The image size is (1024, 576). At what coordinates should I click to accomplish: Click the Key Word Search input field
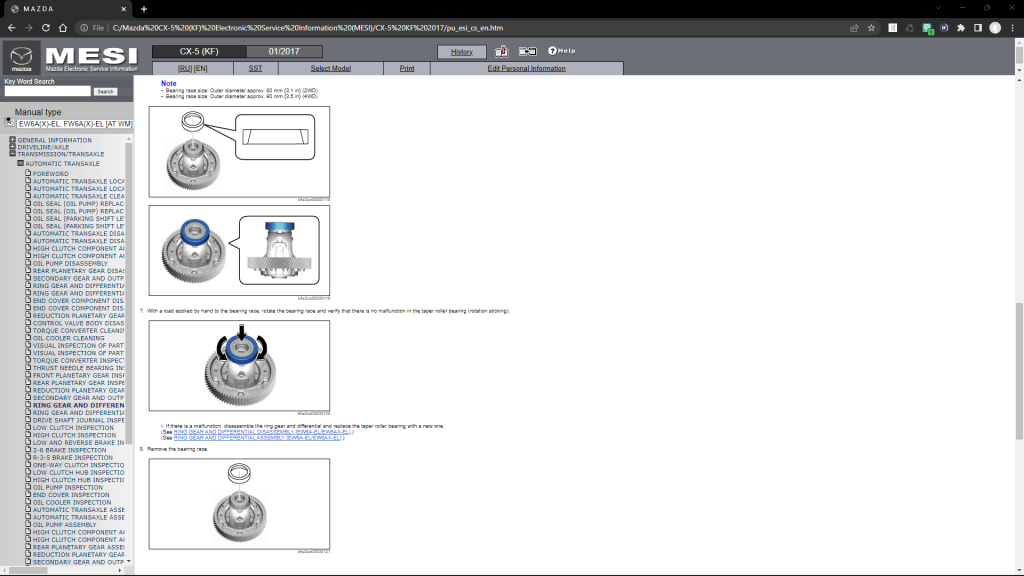(46, 91)
